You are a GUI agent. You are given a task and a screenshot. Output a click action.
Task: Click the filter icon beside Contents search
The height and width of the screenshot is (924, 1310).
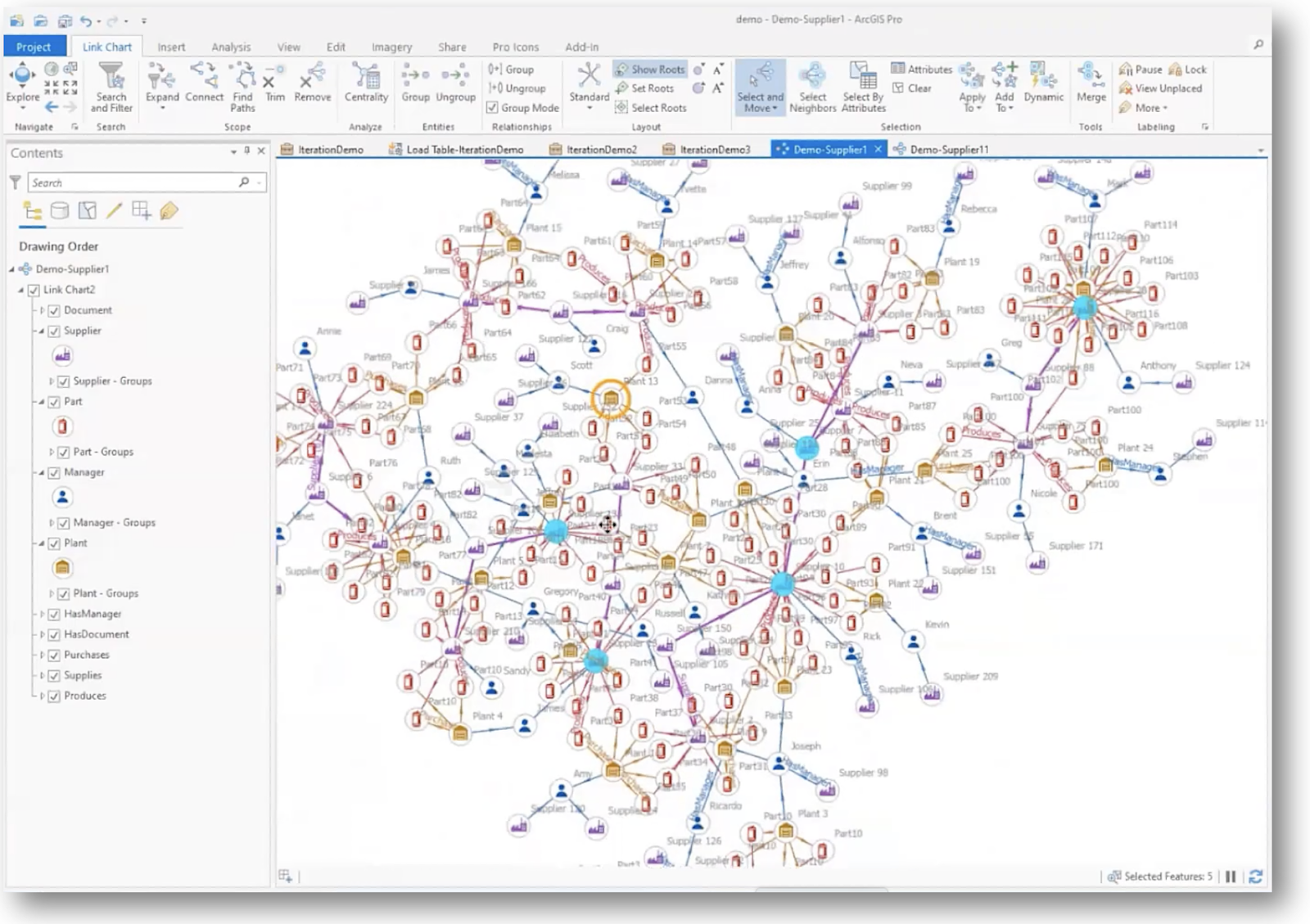click(15, 183)
